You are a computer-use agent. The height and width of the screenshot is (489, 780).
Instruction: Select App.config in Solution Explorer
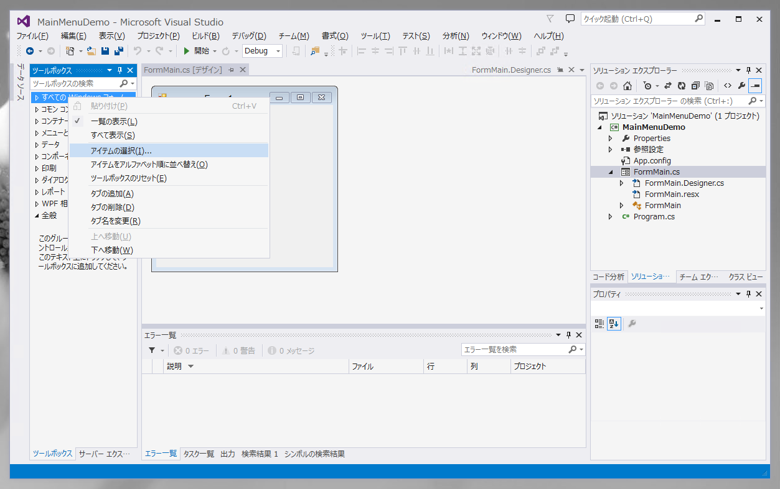point(652,161)
